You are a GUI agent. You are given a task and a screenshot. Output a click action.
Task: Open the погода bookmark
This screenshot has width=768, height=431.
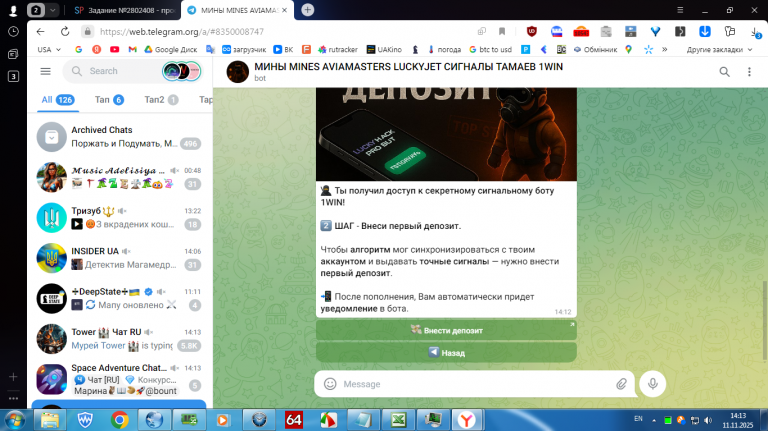[x=444, y=49]
